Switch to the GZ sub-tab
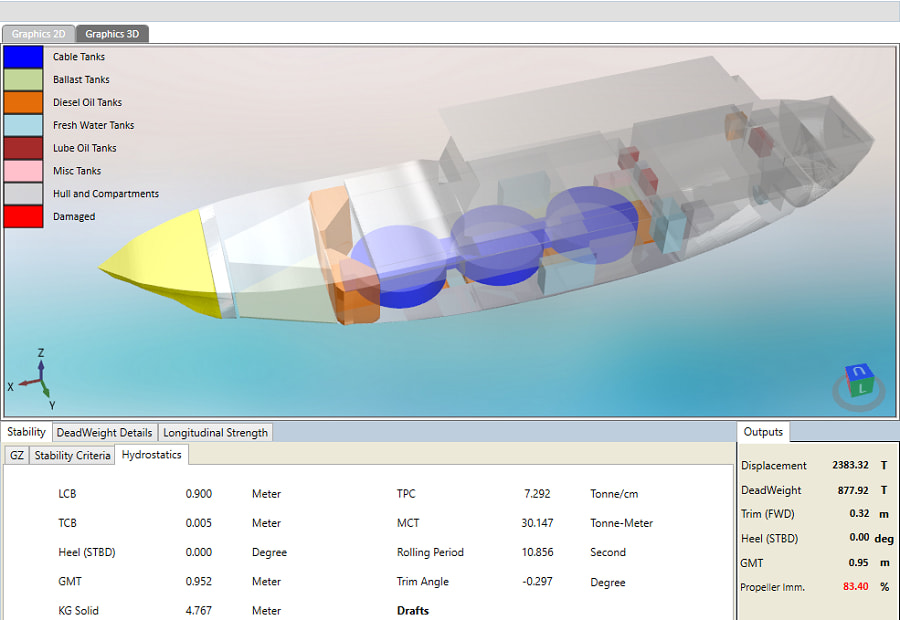900x620 pixels. point(16,455)
